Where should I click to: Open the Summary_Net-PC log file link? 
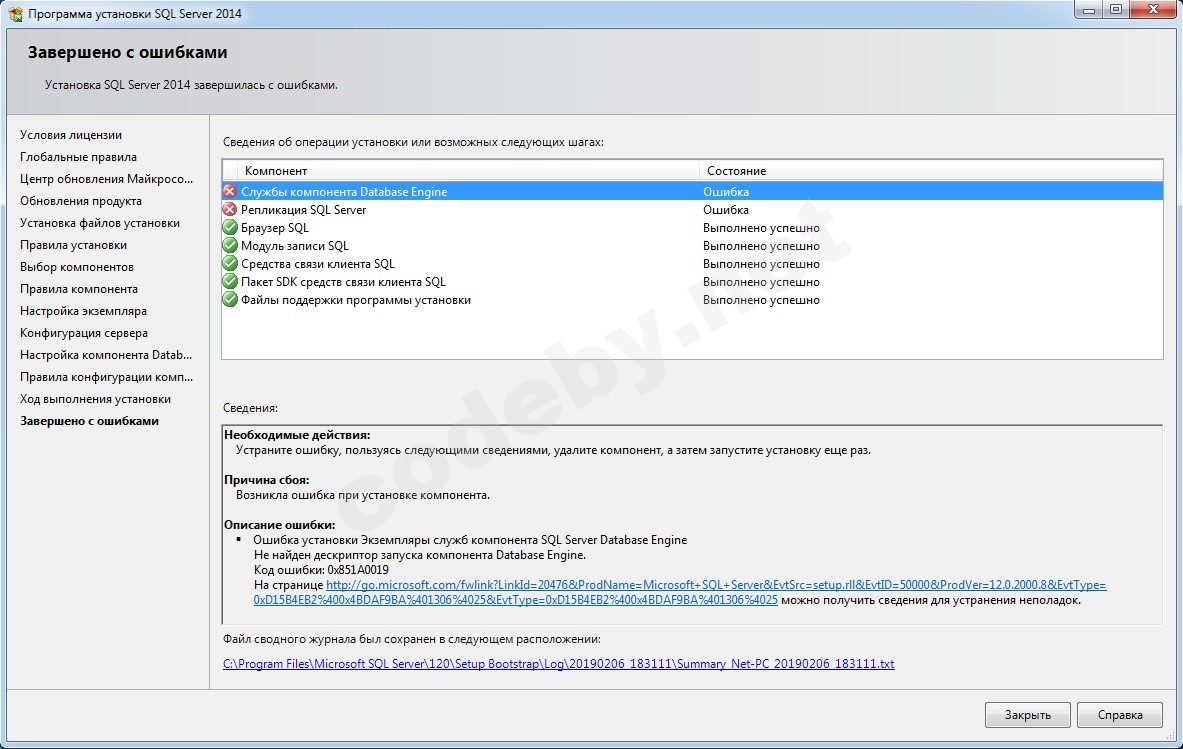click(558, 664)
